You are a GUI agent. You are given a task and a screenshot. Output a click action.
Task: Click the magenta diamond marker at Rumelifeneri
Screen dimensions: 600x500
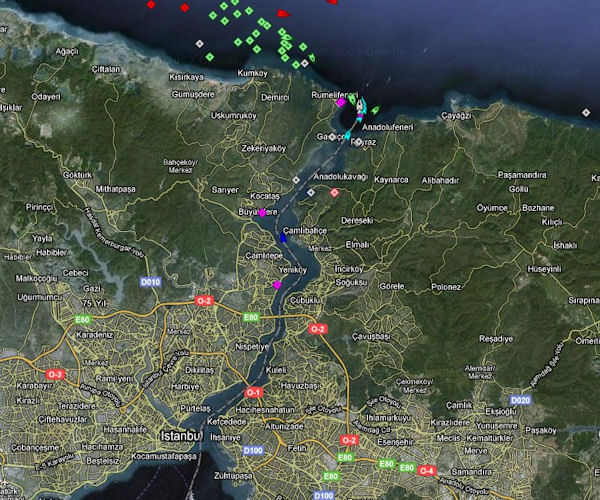click(x=341, y=102)
